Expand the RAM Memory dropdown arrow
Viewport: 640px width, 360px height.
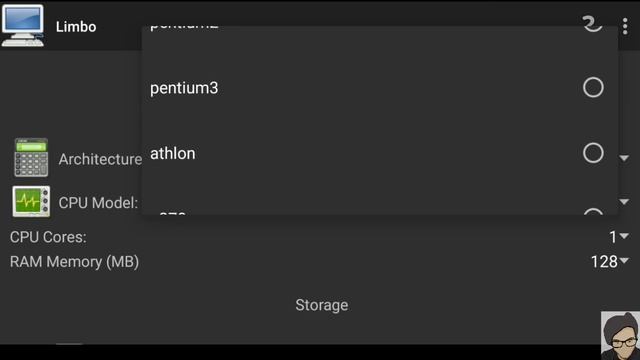tap(624, 260)
